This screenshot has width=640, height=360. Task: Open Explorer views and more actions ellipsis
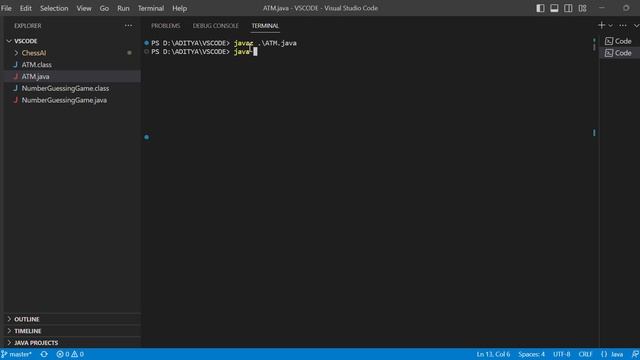[x=128, y=26]
